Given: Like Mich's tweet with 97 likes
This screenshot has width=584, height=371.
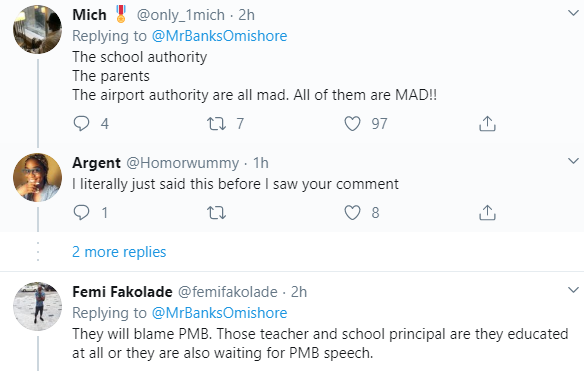Looking at the screenshot, I should (352, 123).
